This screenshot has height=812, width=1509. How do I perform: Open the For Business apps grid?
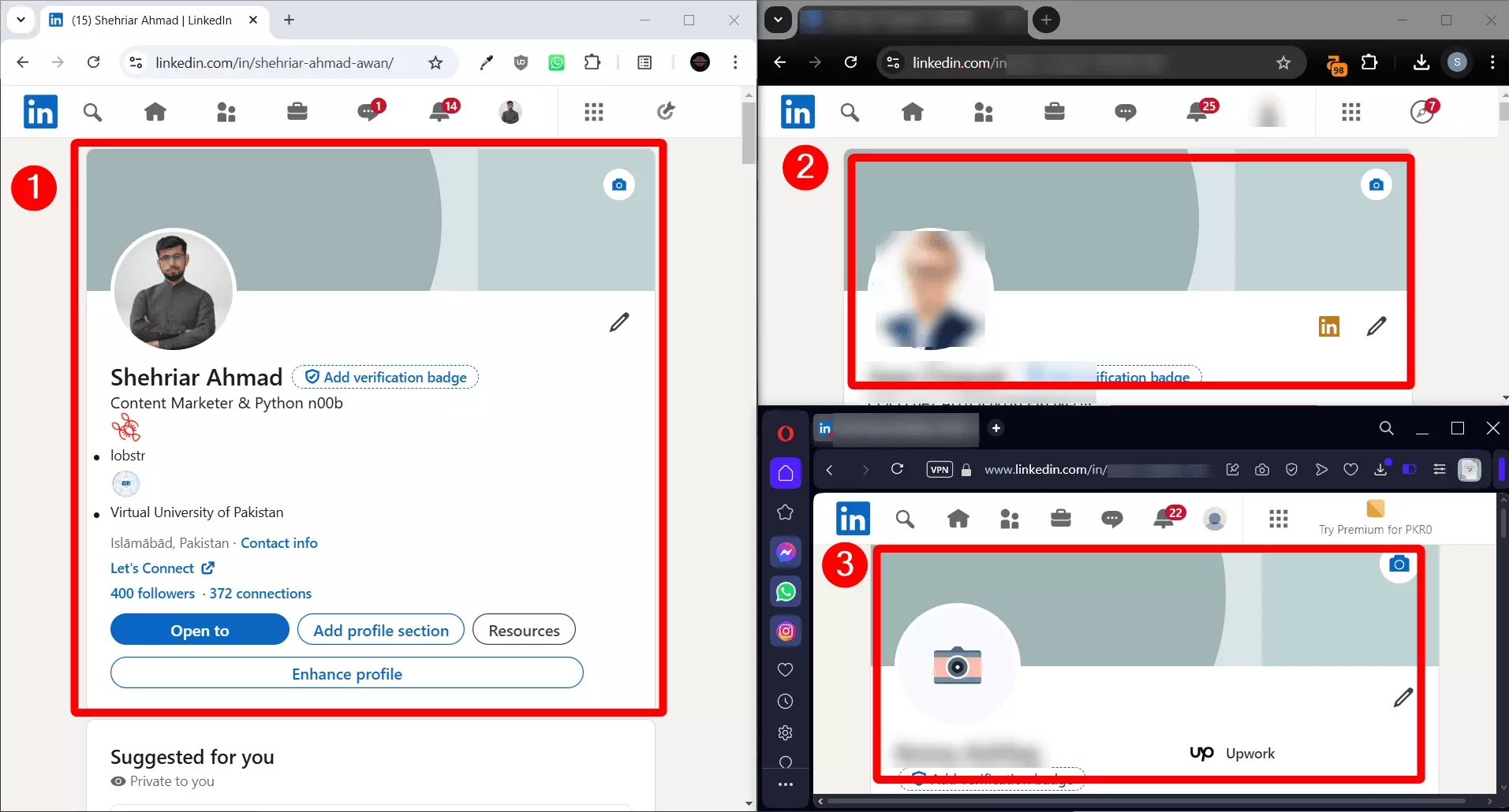[x=594, y=111]
